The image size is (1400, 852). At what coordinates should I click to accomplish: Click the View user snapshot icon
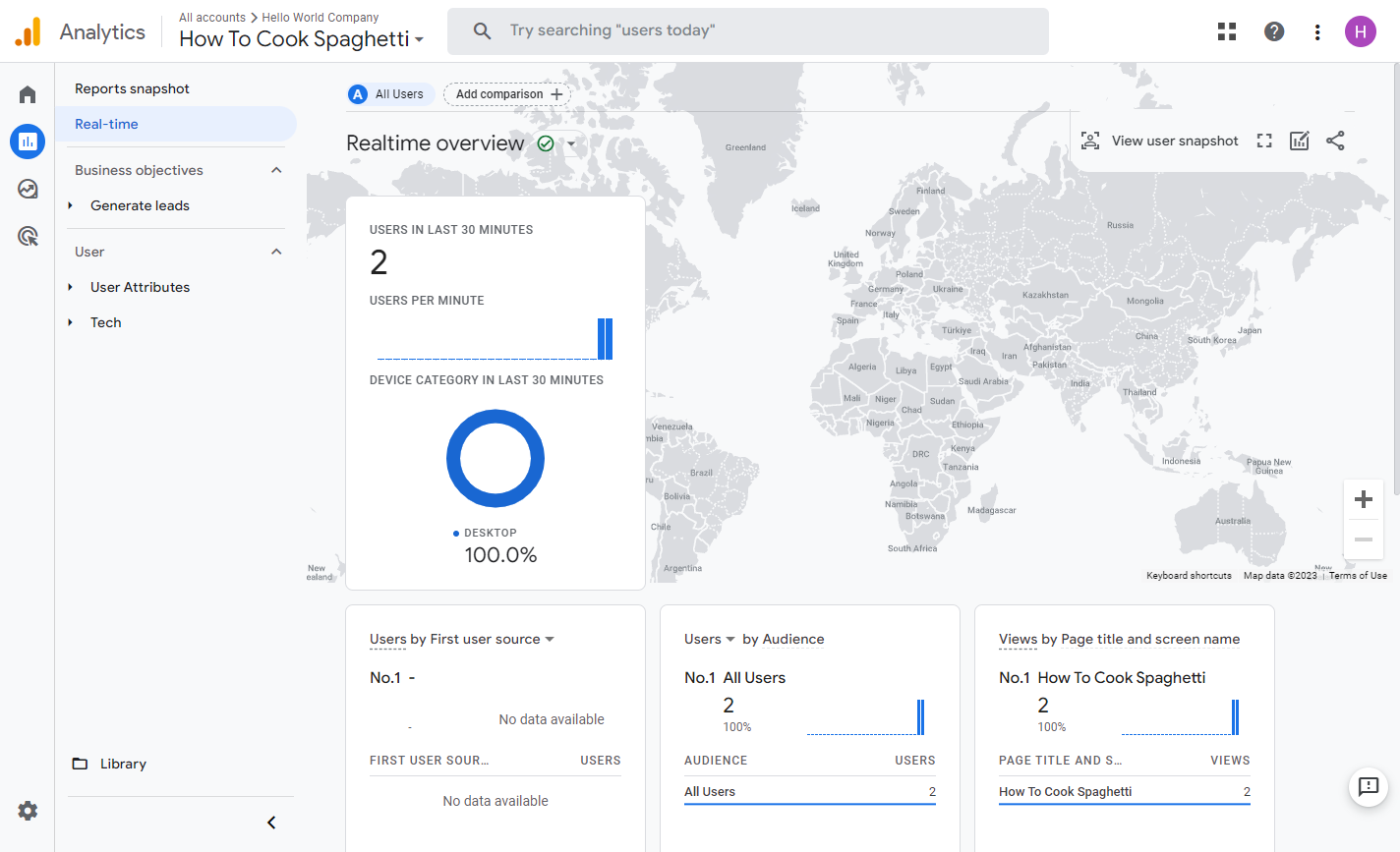pos(1090,141)
